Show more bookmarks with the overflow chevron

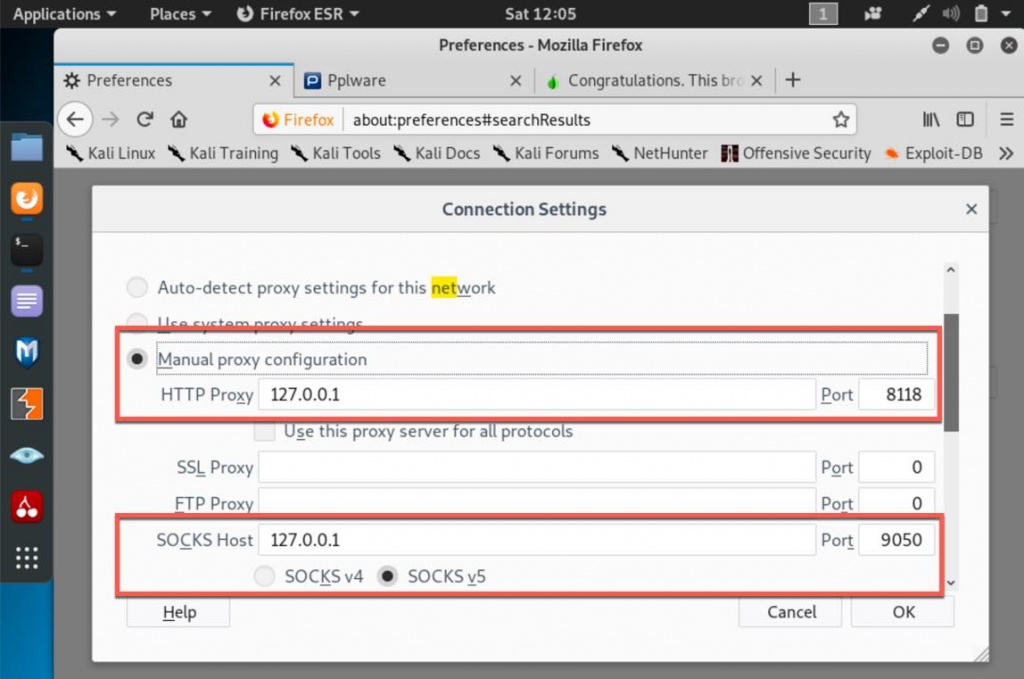(1006, 153)
